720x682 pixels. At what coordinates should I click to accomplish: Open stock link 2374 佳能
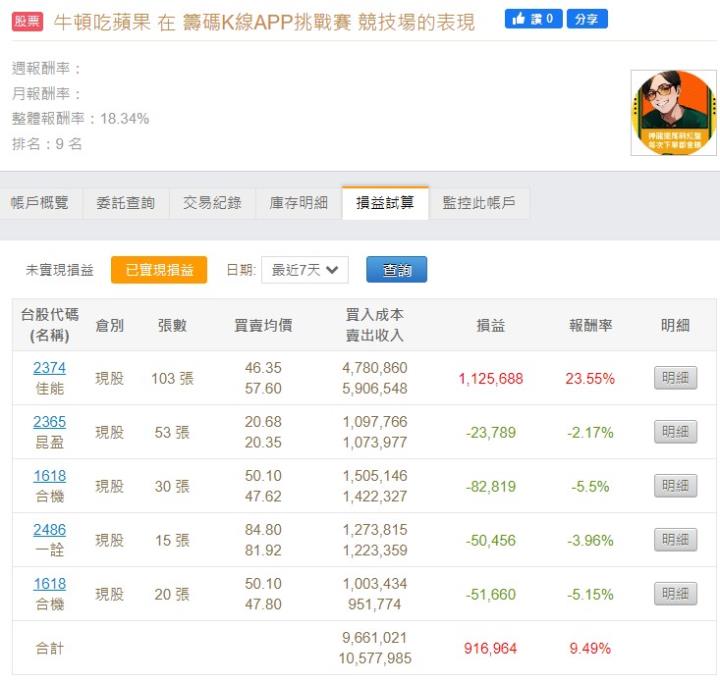click(50, 367)
